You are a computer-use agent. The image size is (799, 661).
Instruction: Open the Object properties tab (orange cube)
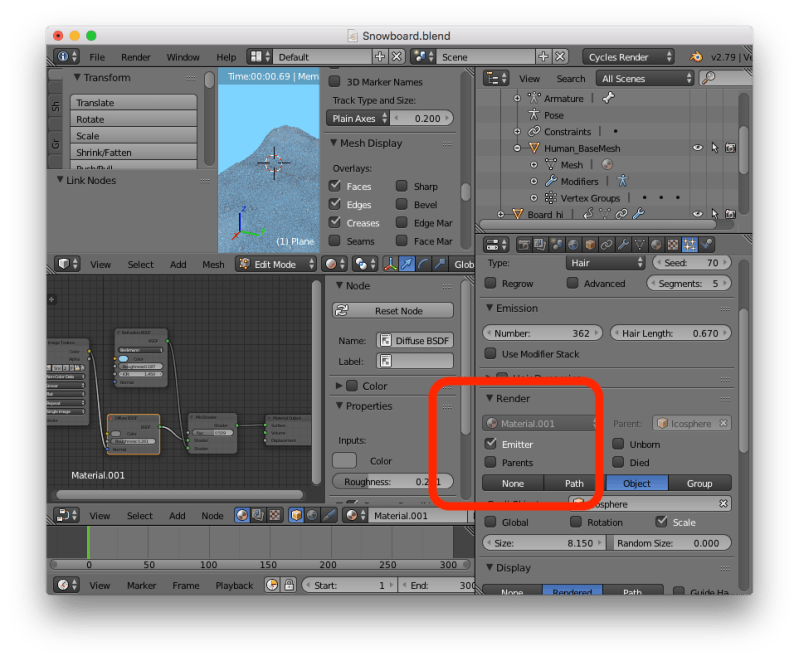(590, 245)
